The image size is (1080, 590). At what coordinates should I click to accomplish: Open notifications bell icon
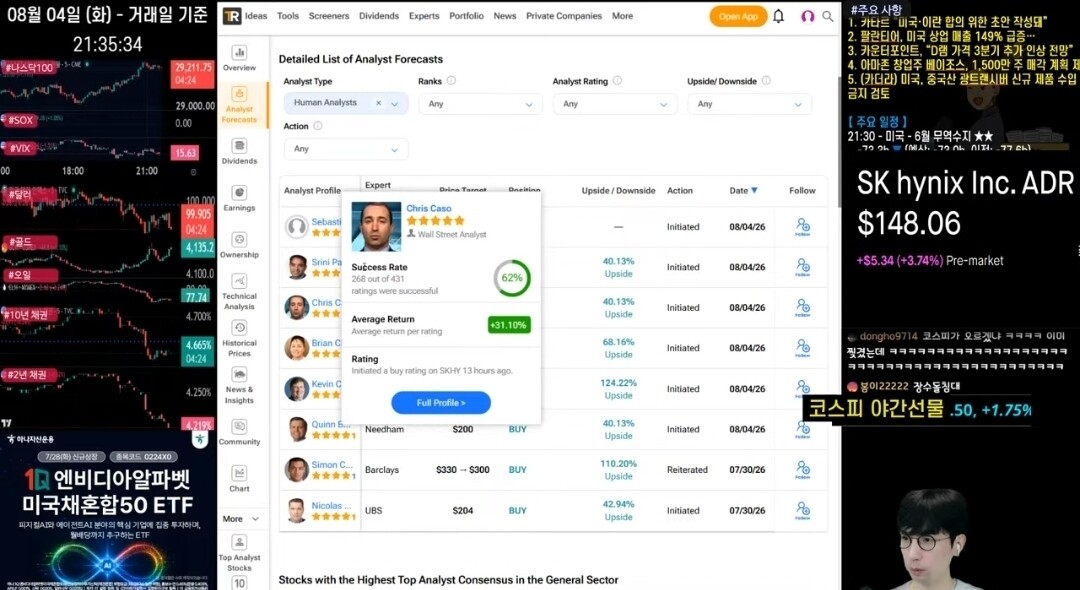point(778,16)
